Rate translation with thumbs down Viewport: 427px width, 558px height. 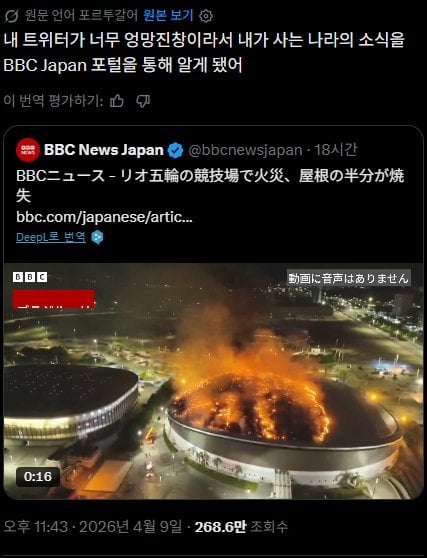coord(143,101)
